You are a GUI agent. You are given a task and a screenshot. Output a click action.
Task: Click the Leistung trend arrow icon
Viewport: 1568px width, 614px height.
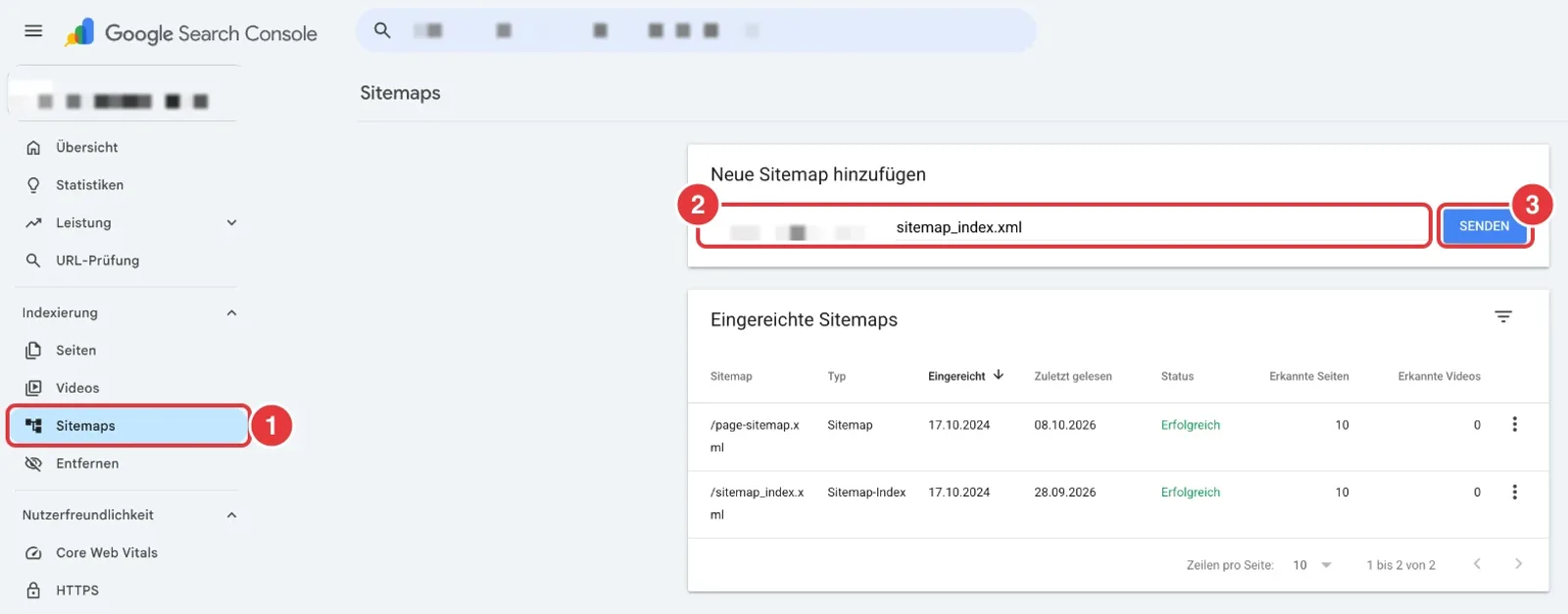point(33,223)
